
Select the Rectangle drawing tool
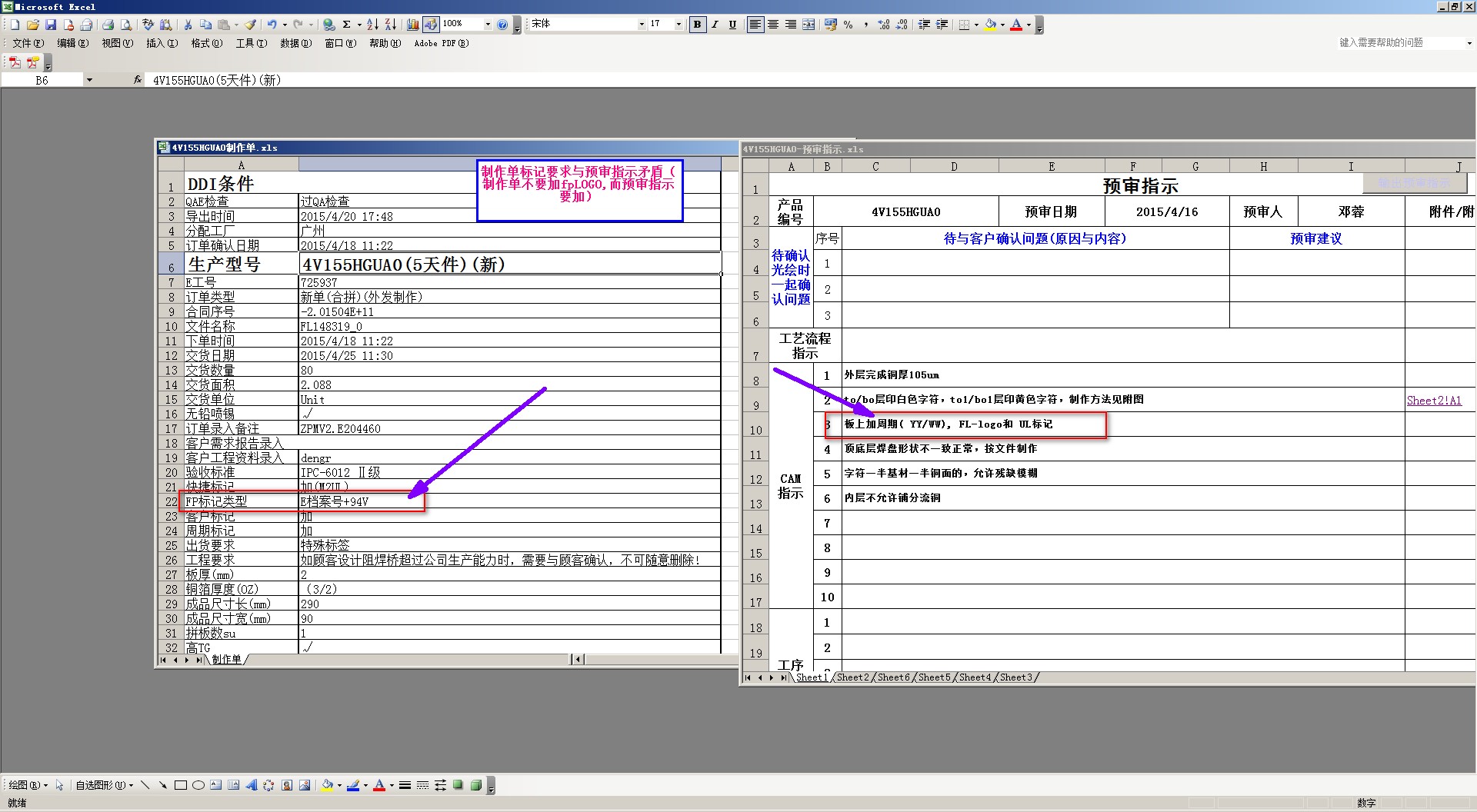[181, 785]
